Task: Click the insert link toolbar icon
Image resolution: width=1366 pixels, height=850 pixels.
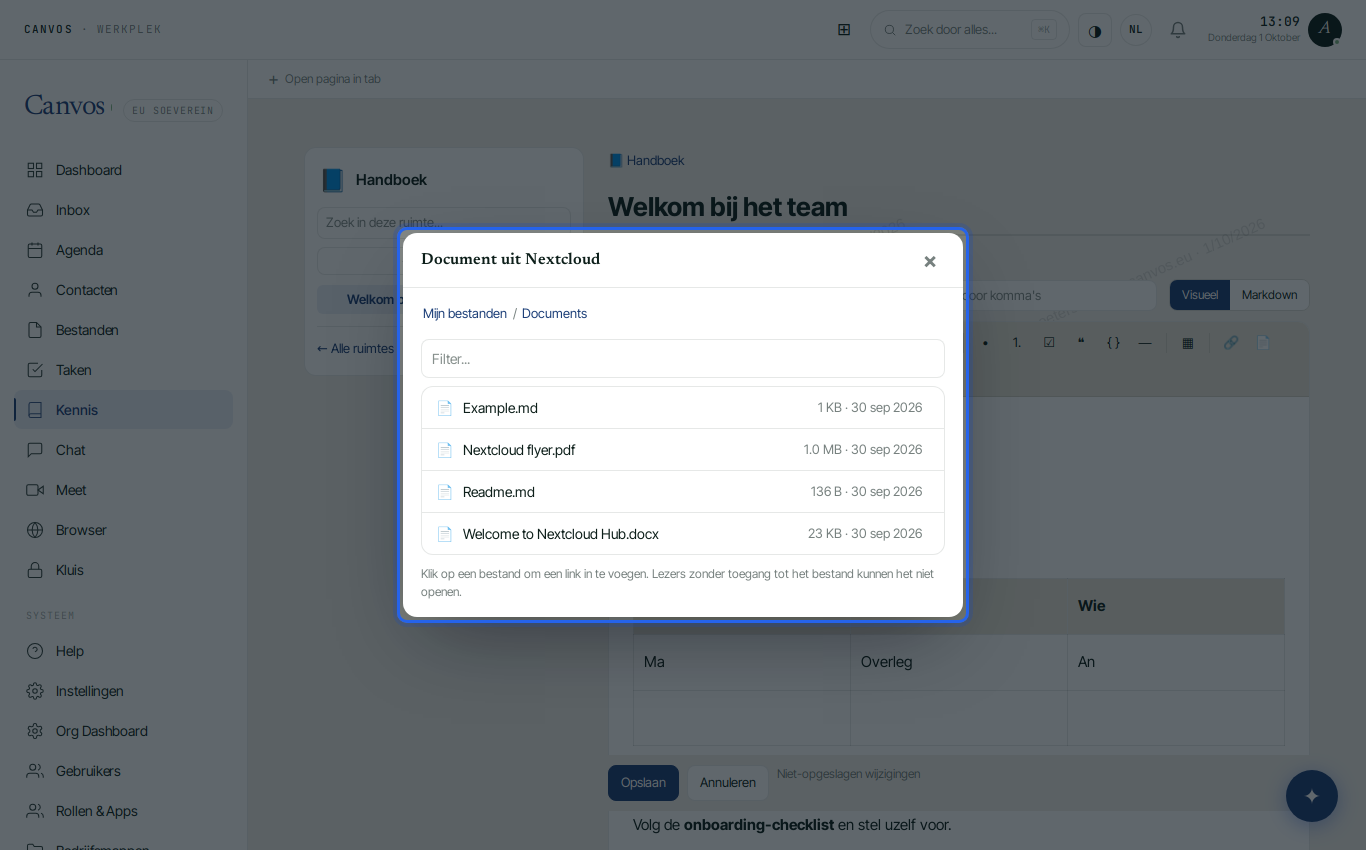Action: (1231, 342)
